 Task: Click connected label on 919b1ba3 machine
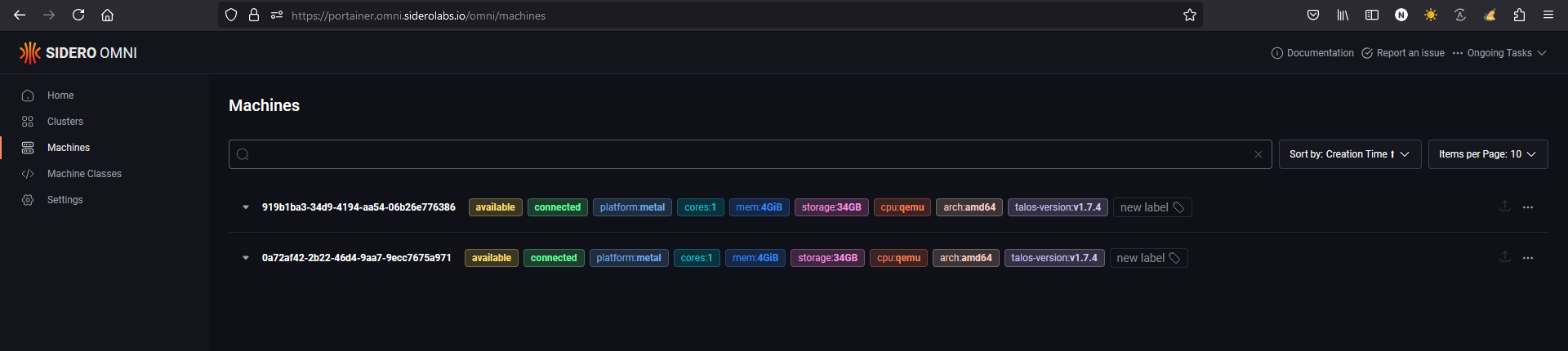558,207
